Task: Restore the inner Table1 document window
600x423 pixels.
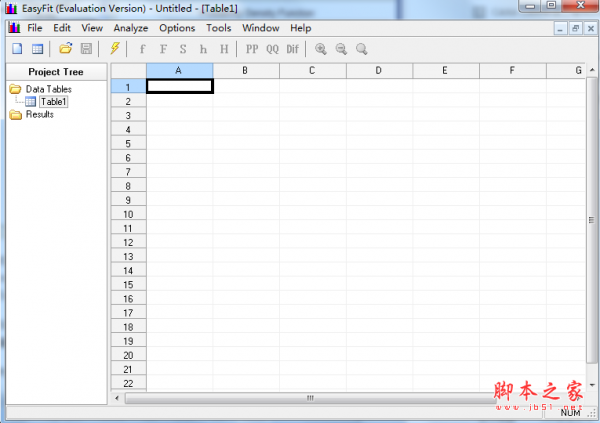Action: 576,28
